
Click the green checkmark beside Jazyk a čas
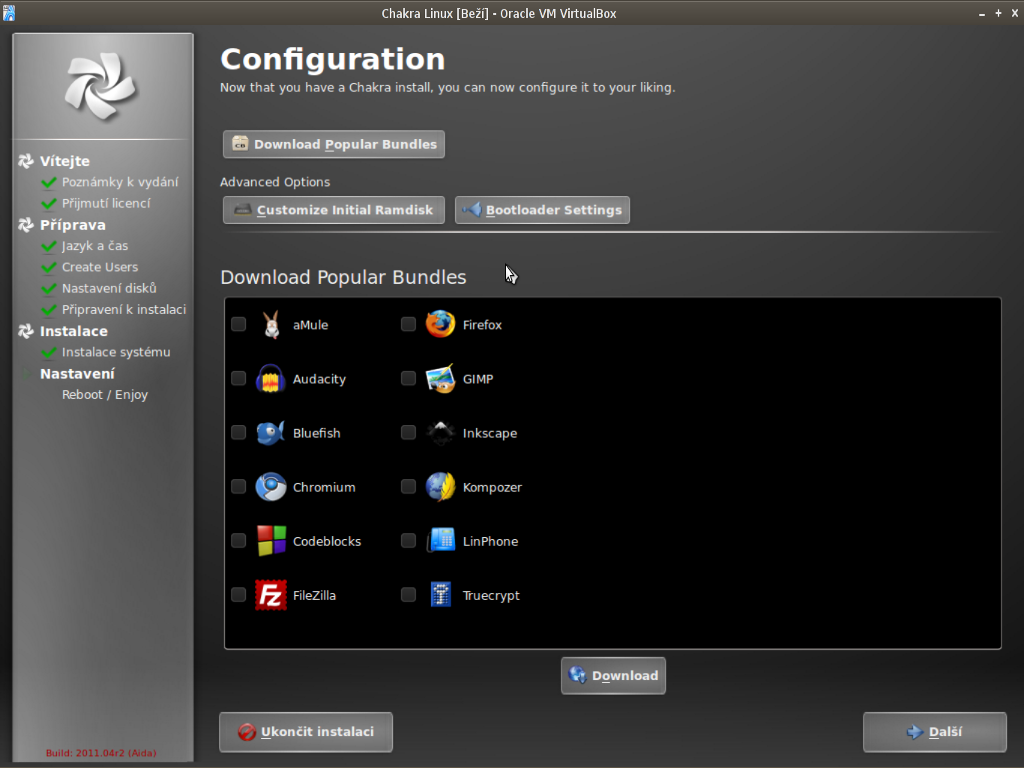48,246
